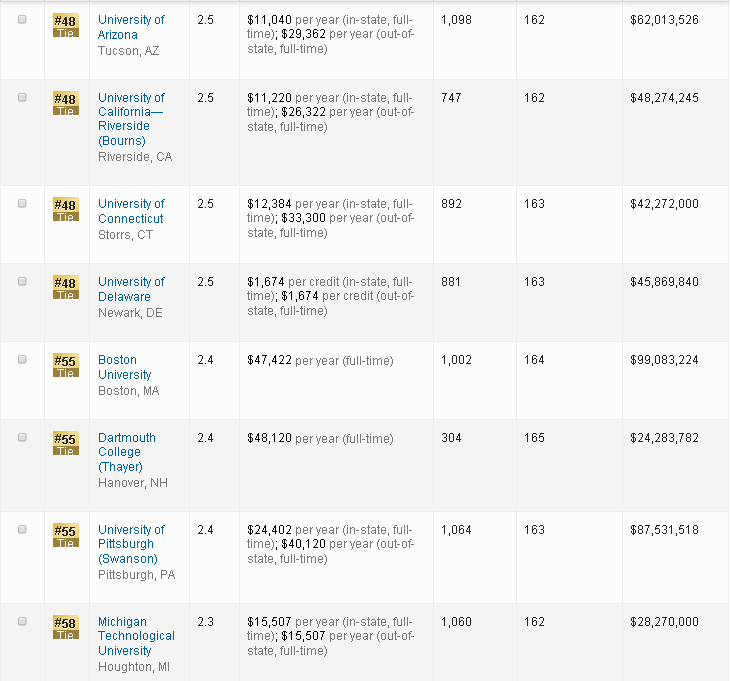
Task: Check the University of Arizona checkbox
Action: click(x=23, y=20)
